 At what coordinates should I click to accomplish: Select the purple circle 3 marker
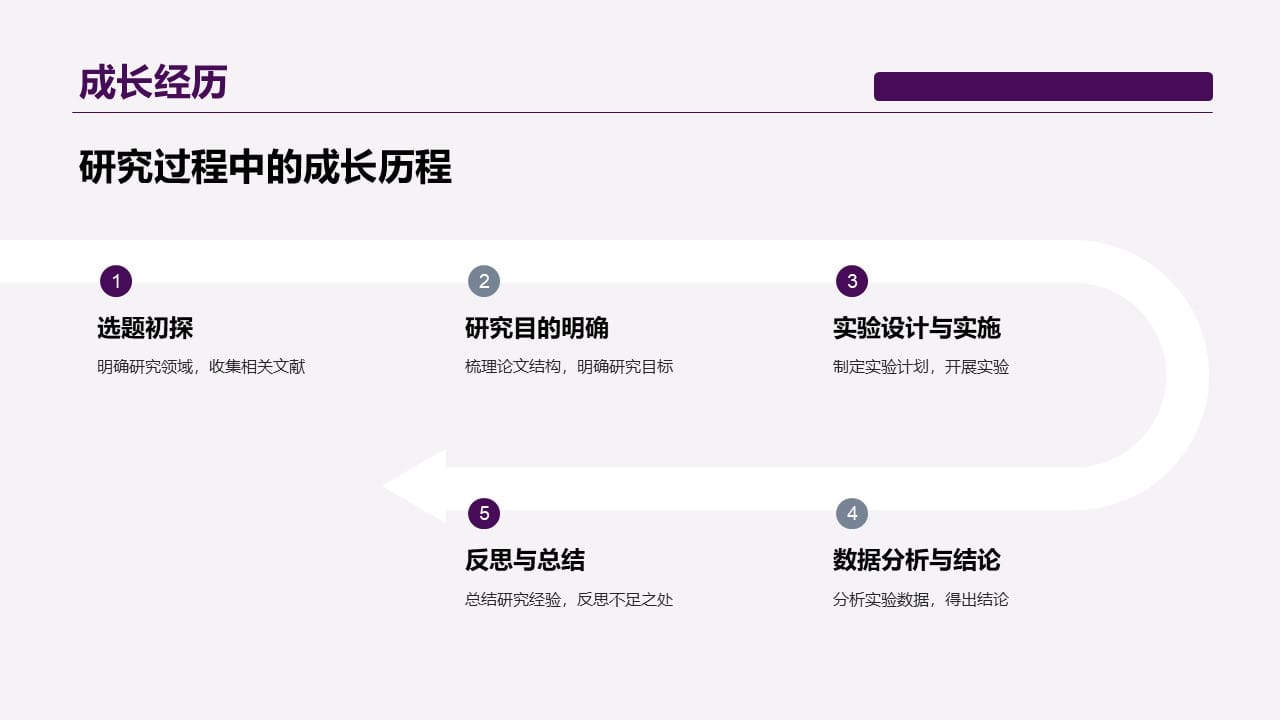852,281
